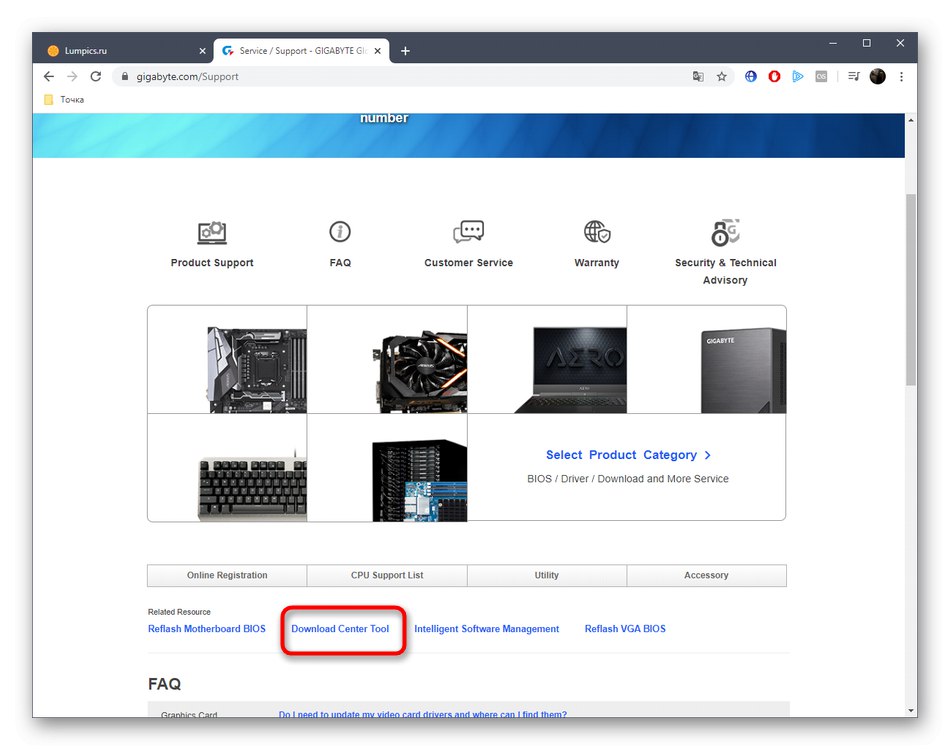The width and height of the screenshot is (950, 750).
Task: Open the red Opera extension icon
Action: coord(774,76)
